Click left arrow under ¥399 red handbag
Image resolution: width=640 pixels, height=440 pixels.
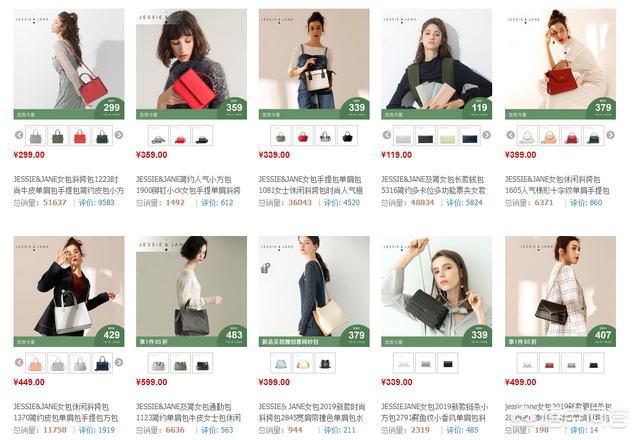point(510,135)
